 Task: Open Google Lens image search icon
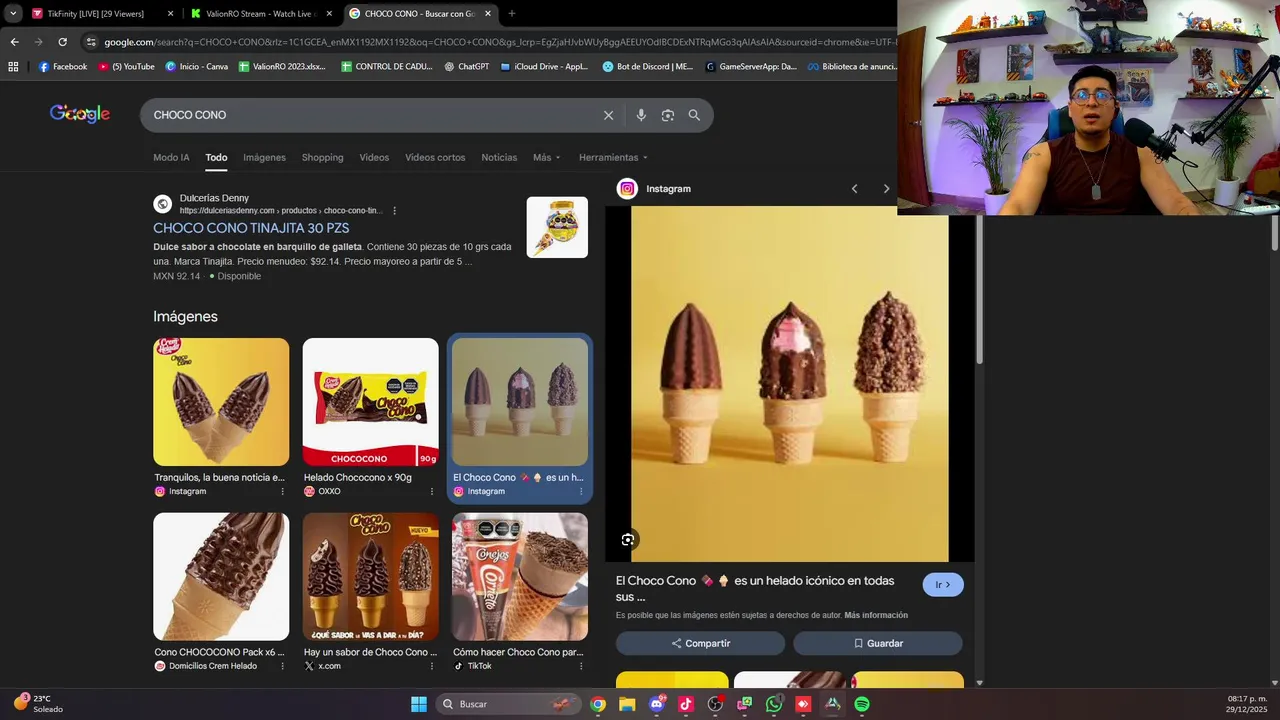click(x=668, y=115)
